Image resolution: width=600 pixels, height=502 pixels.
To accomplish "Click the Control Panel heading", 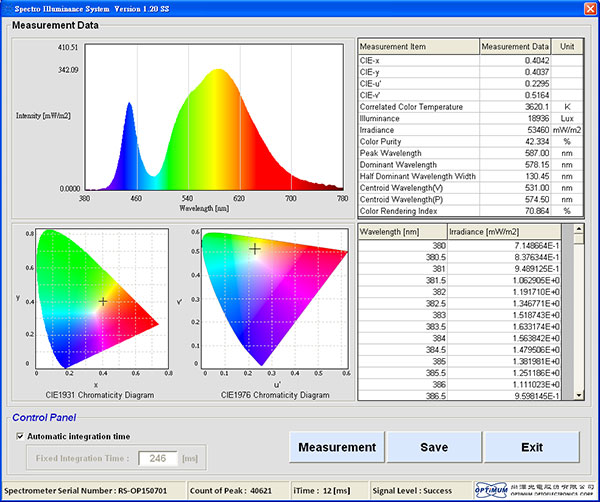I will tap(44, 417).
